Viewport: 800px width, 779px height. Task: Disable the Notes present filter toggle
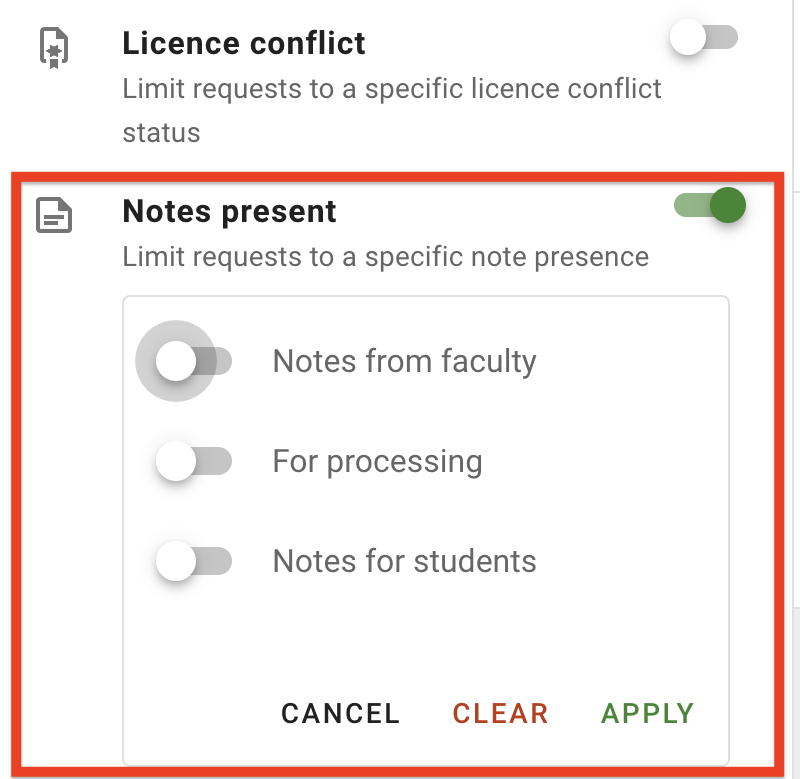coord(709,206)
